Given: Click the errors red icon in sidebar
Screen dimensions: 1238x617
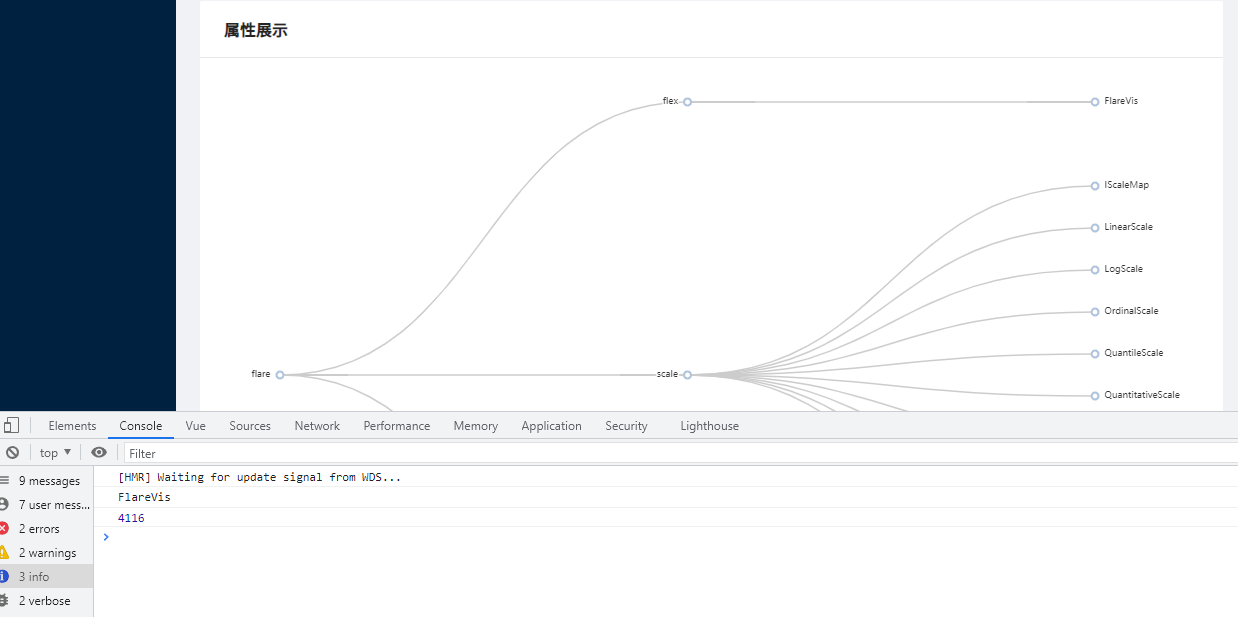Looking at the screenshot, I should click(4, 528).
